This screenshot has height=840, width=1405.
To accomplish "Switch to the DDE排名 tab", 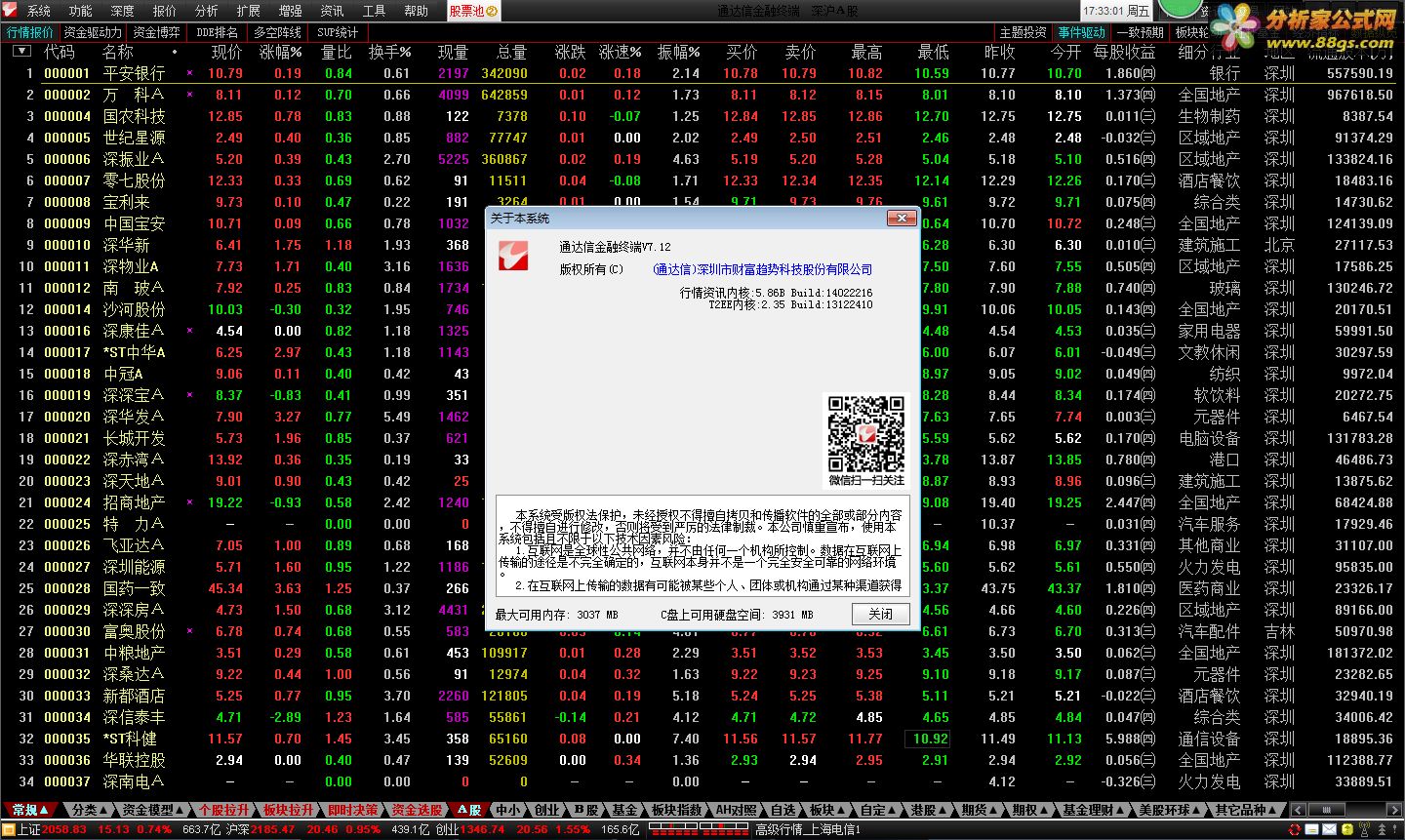I will [217, 32].
